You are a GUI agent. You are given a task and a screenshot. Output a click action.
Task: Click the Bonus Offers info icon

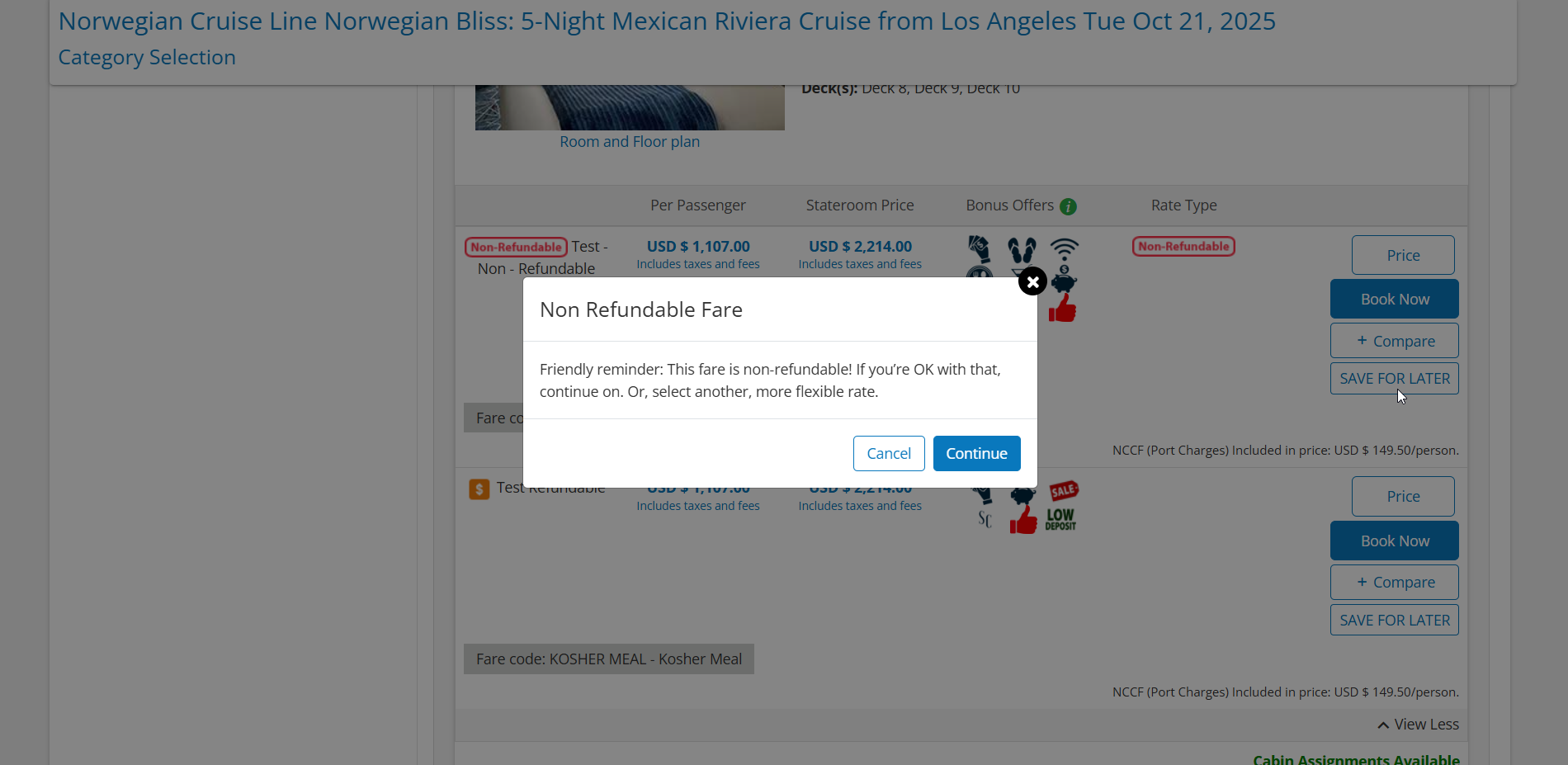[x=1068, y=206]
